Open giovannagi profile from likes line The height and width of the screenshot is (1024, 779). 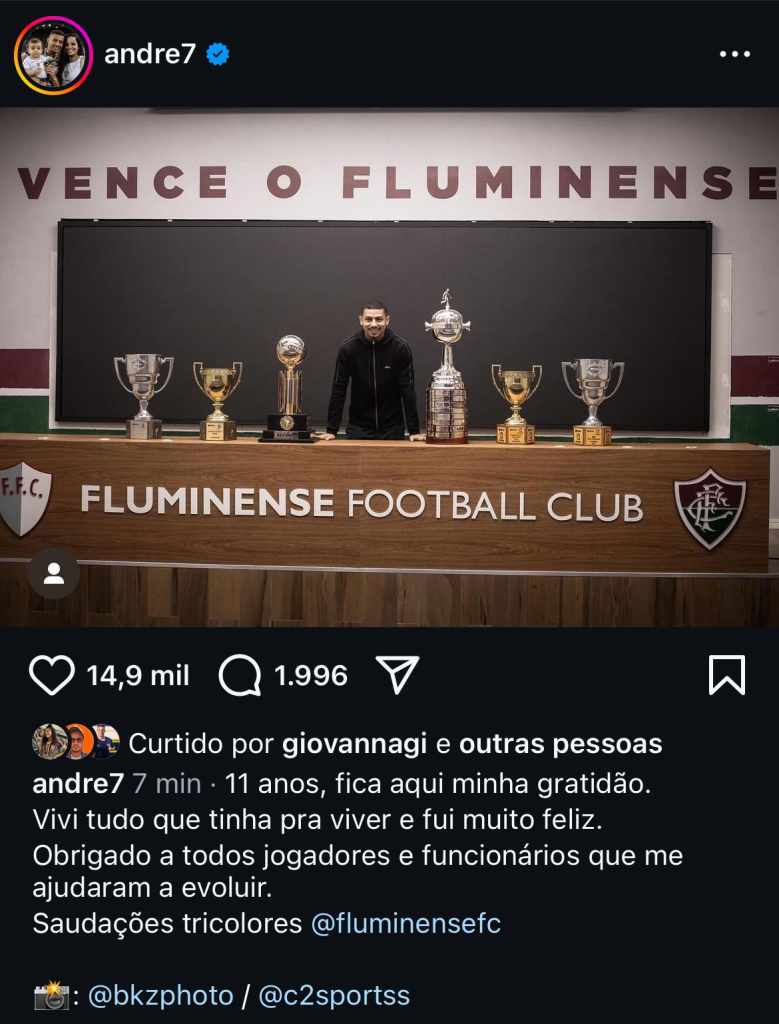[355, 744]
